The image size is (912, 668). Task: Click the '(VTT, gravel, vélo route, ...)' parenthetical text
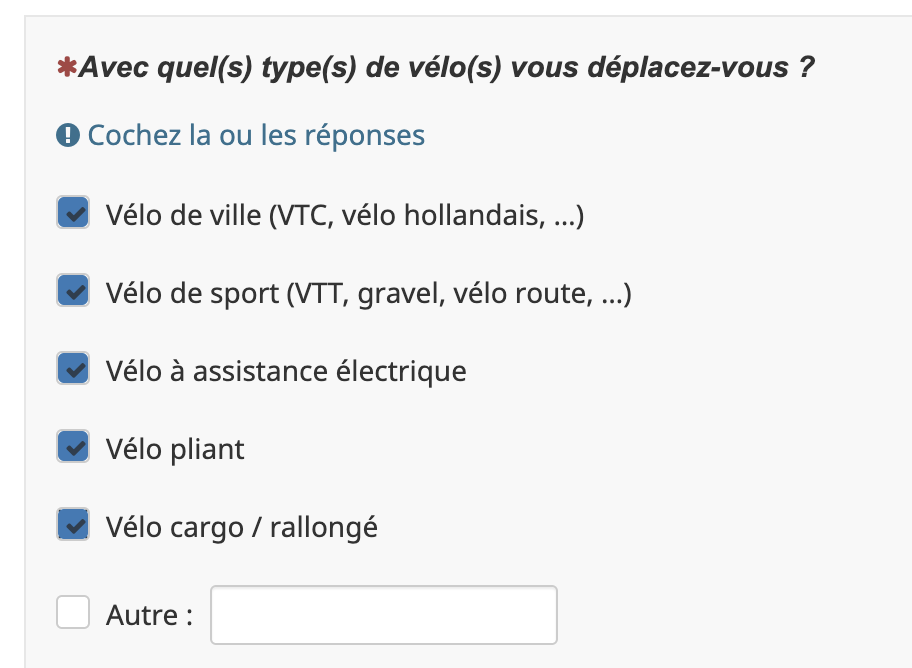click(459, 293)
